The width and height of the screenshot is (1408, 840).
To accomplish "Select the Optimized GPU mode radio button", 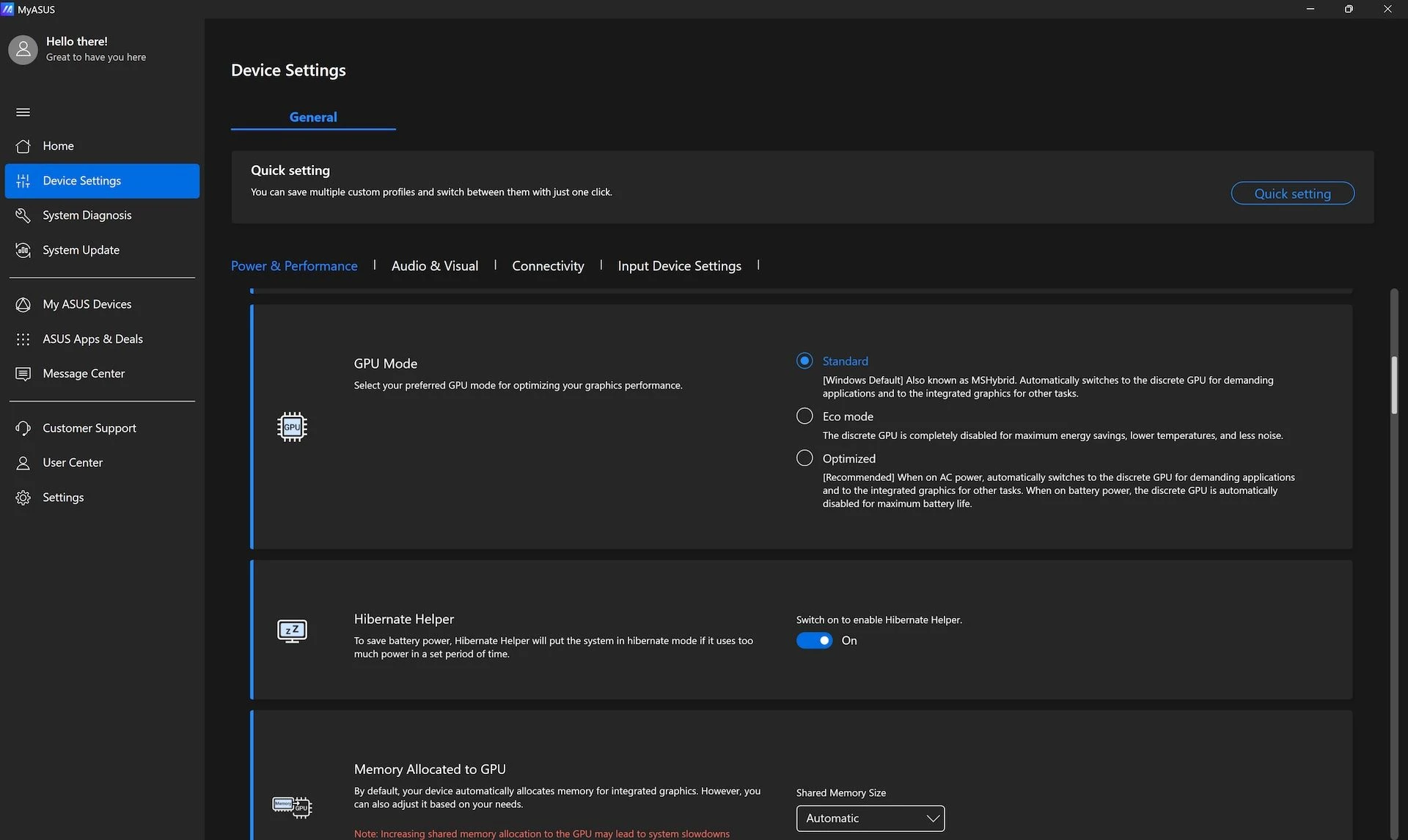I will pos(804,458).
